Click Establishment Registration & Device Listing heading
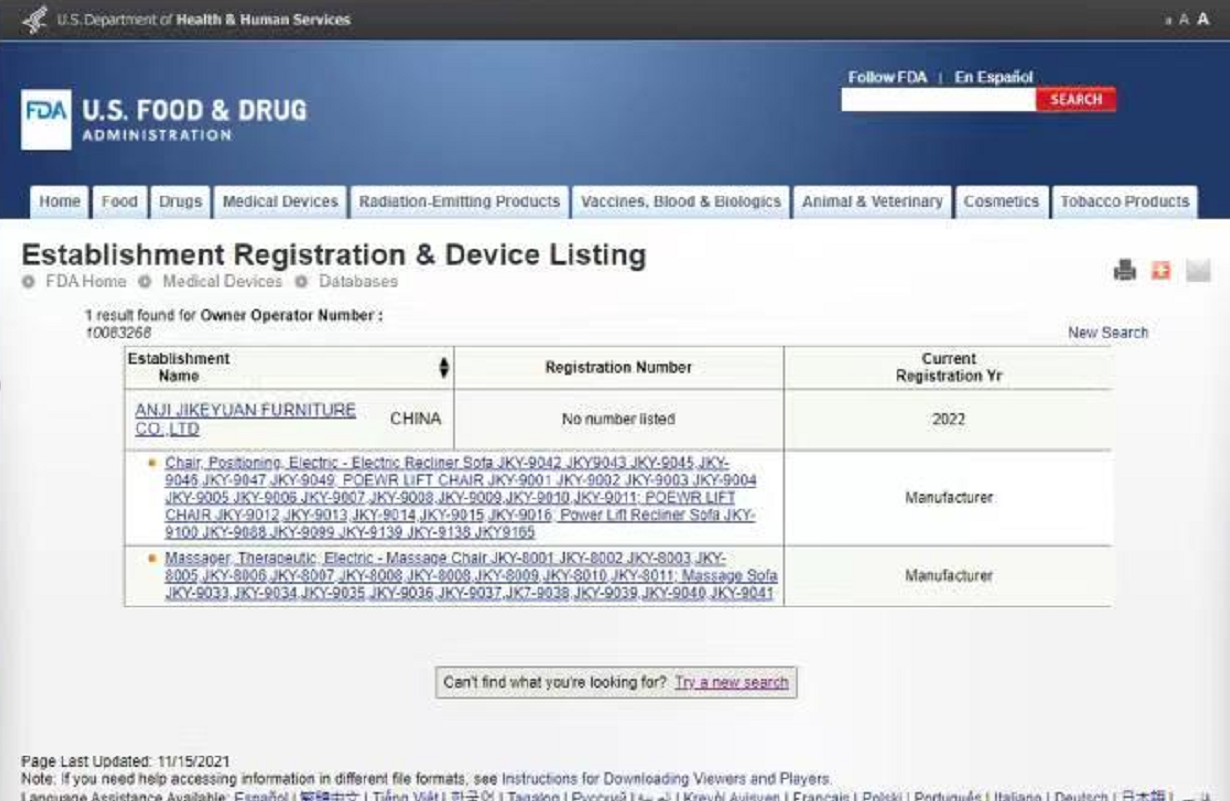Image resolution: width=1230 pixels, height=801 pixels. (333, 255)
